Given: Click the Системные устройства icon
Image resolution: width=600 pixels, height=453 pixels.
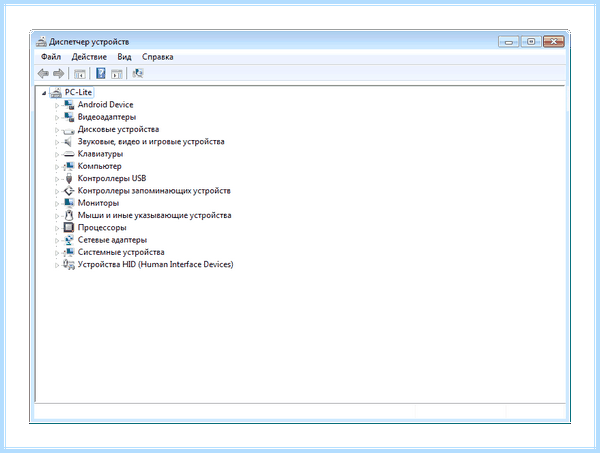Looking at the screenshot, I should [x=69, y=252].
